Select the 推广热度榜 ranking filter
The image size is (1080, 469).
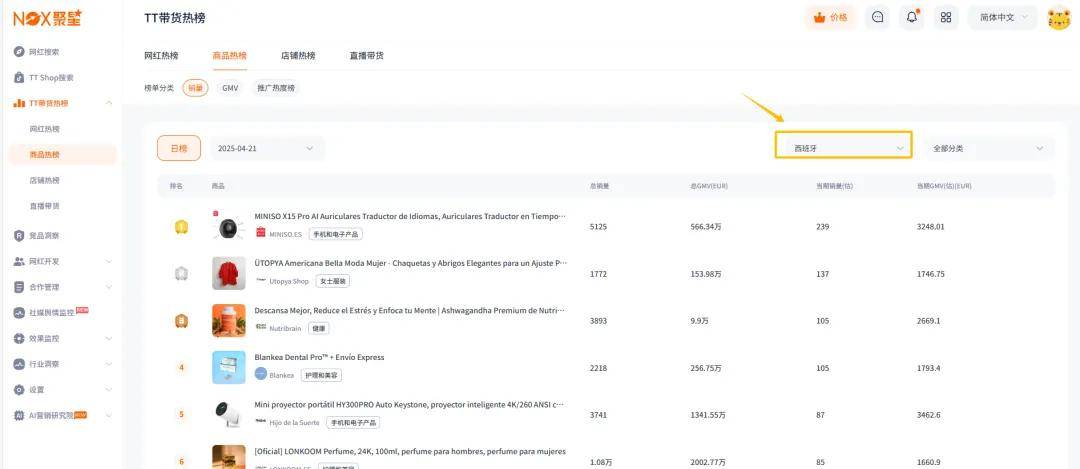(276, 88)
